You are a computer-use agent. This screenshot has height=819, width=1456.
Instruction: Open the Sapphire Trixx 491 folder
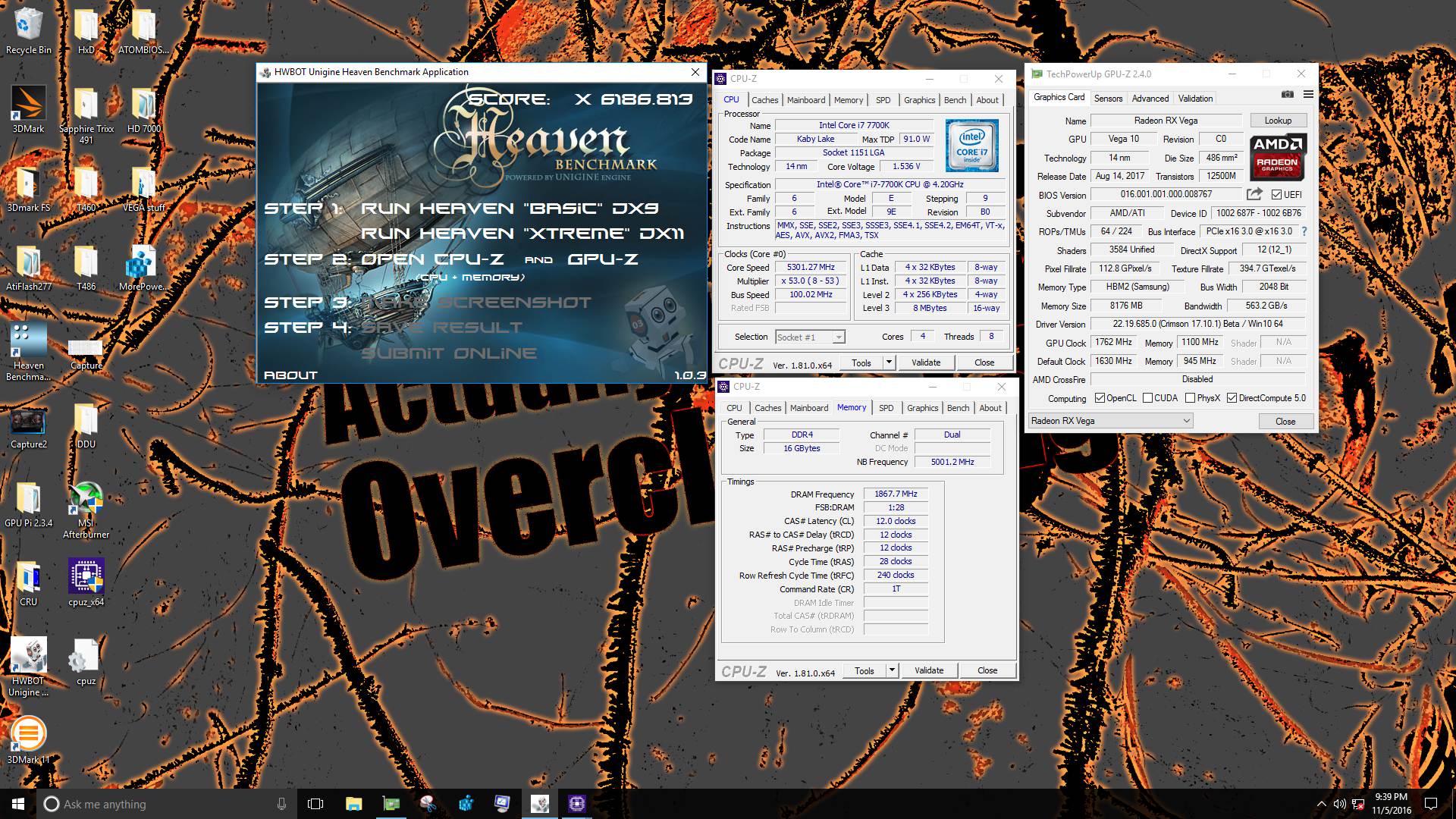86,115
